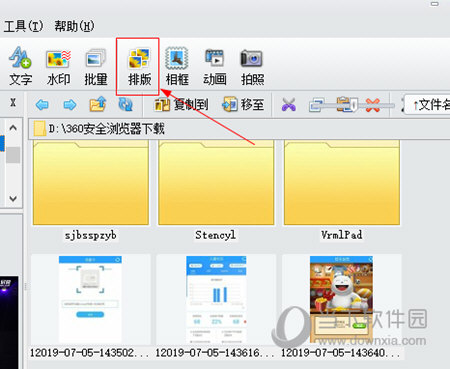
Task: Click the Stencyl folder name label
Action: click(x=216, y=235)
